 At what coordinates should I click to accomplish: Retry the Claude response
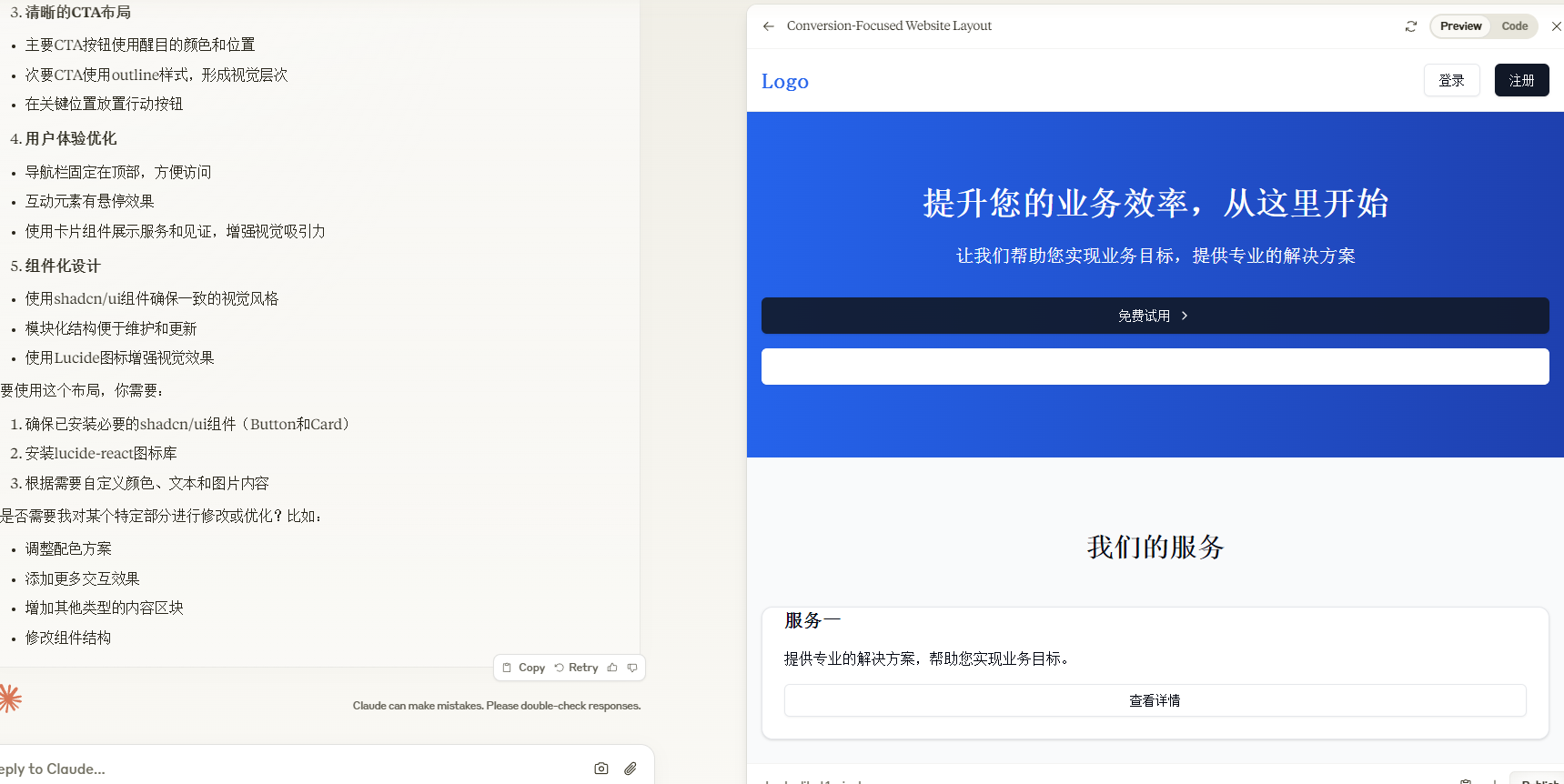(x=577, y=668)
